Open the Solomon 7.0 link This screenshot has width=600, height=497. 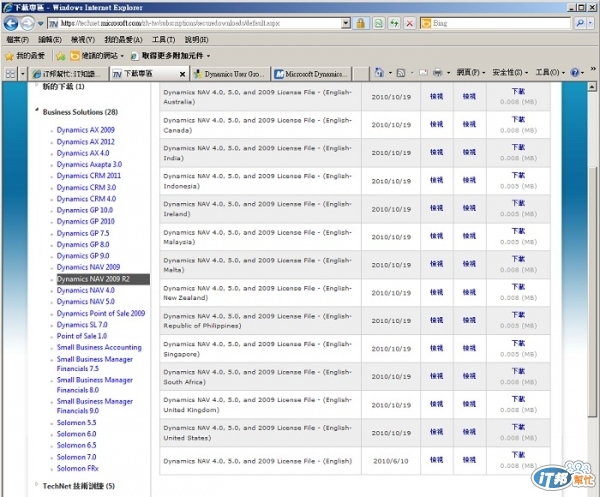point(77,457)
